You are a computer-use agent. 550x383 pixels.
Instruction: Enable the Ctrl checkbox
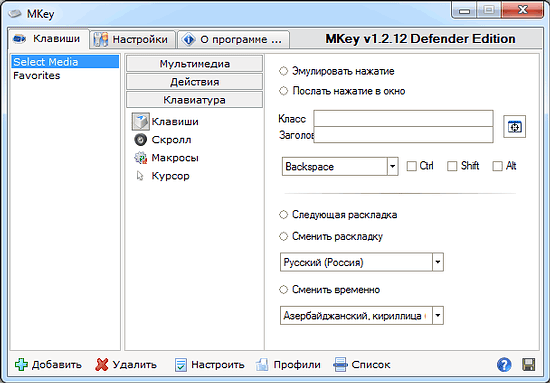(x=411, y=166)
